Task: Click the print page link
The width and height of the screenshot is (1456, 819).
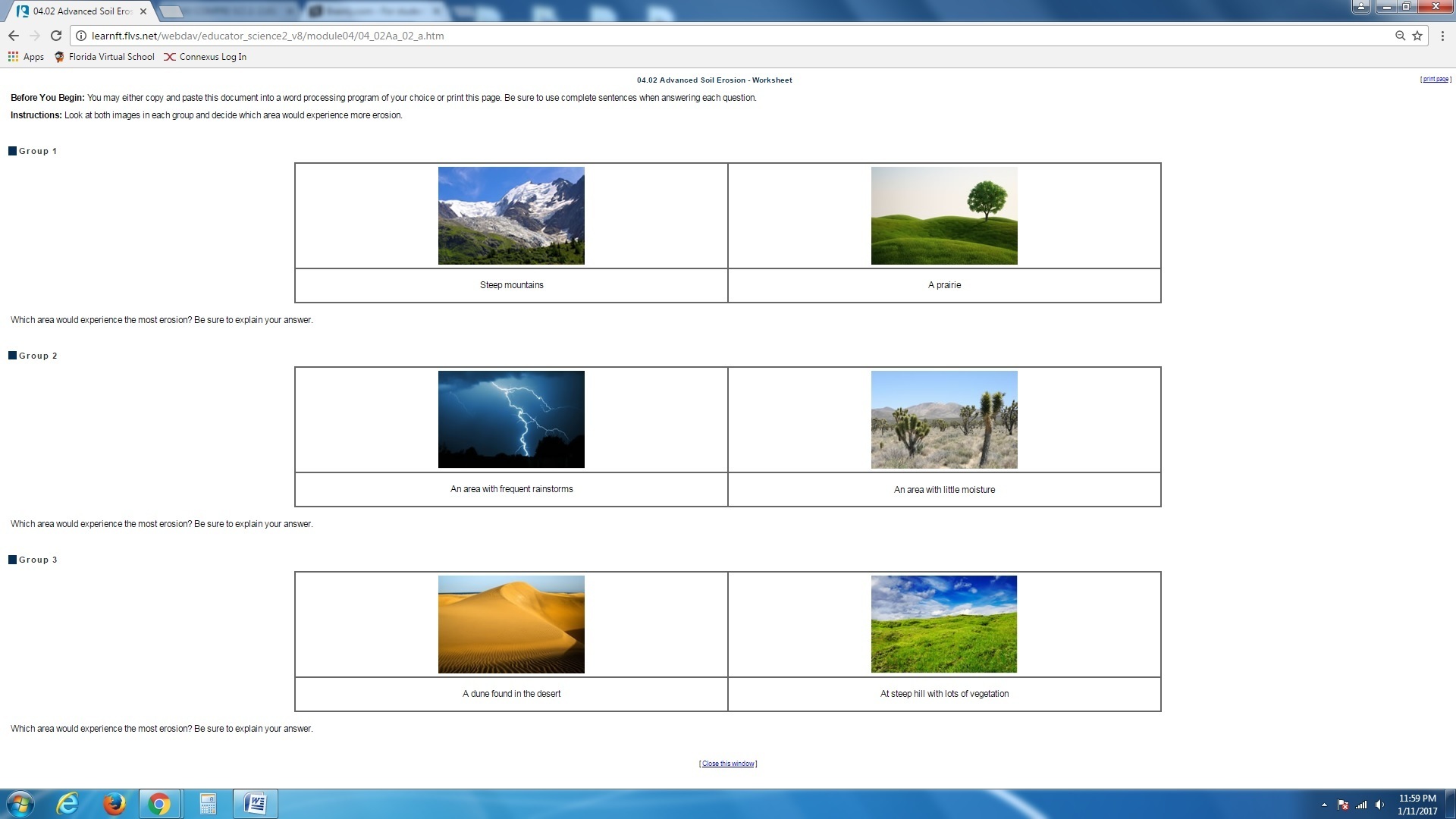Action: pos(1435,79)
